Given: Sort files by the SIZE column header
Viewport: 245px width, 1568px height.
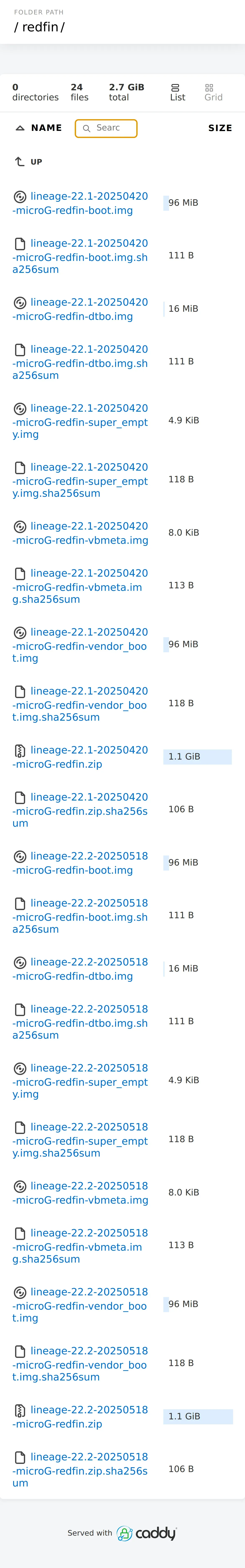Looking at the screenshot, I should pos(220,128).
